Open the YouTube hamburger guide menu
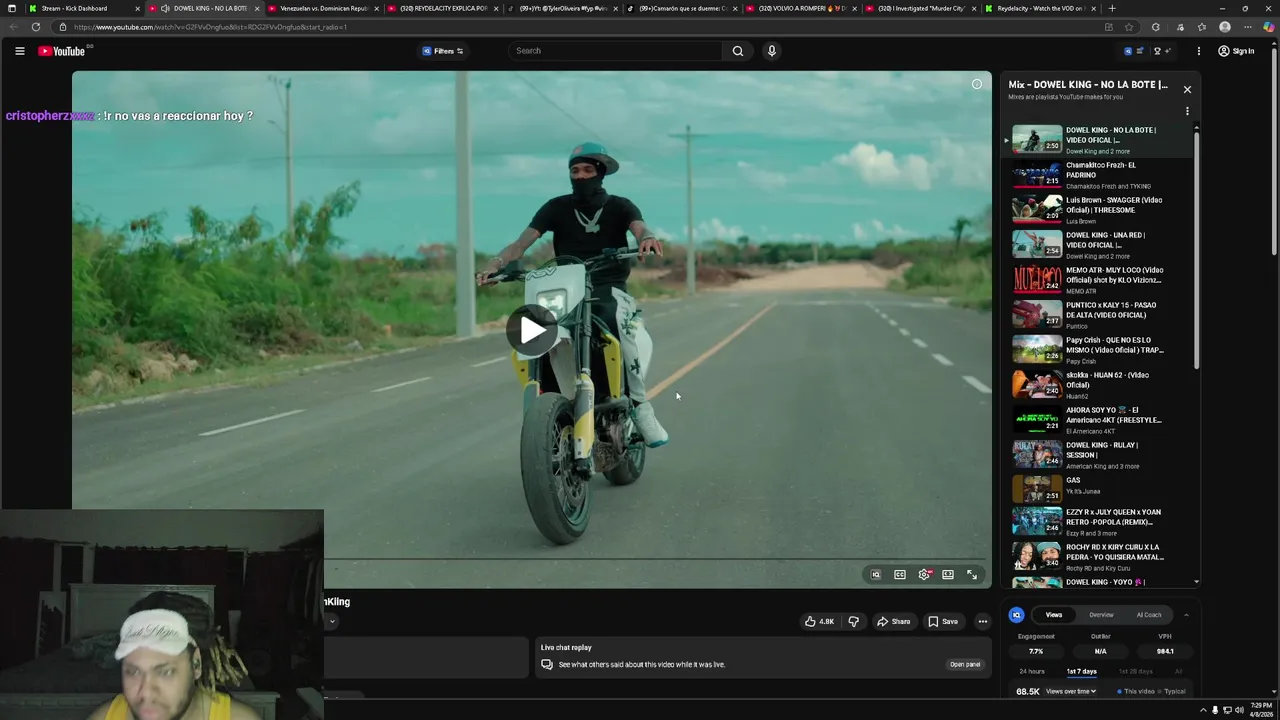 [19, 51]
